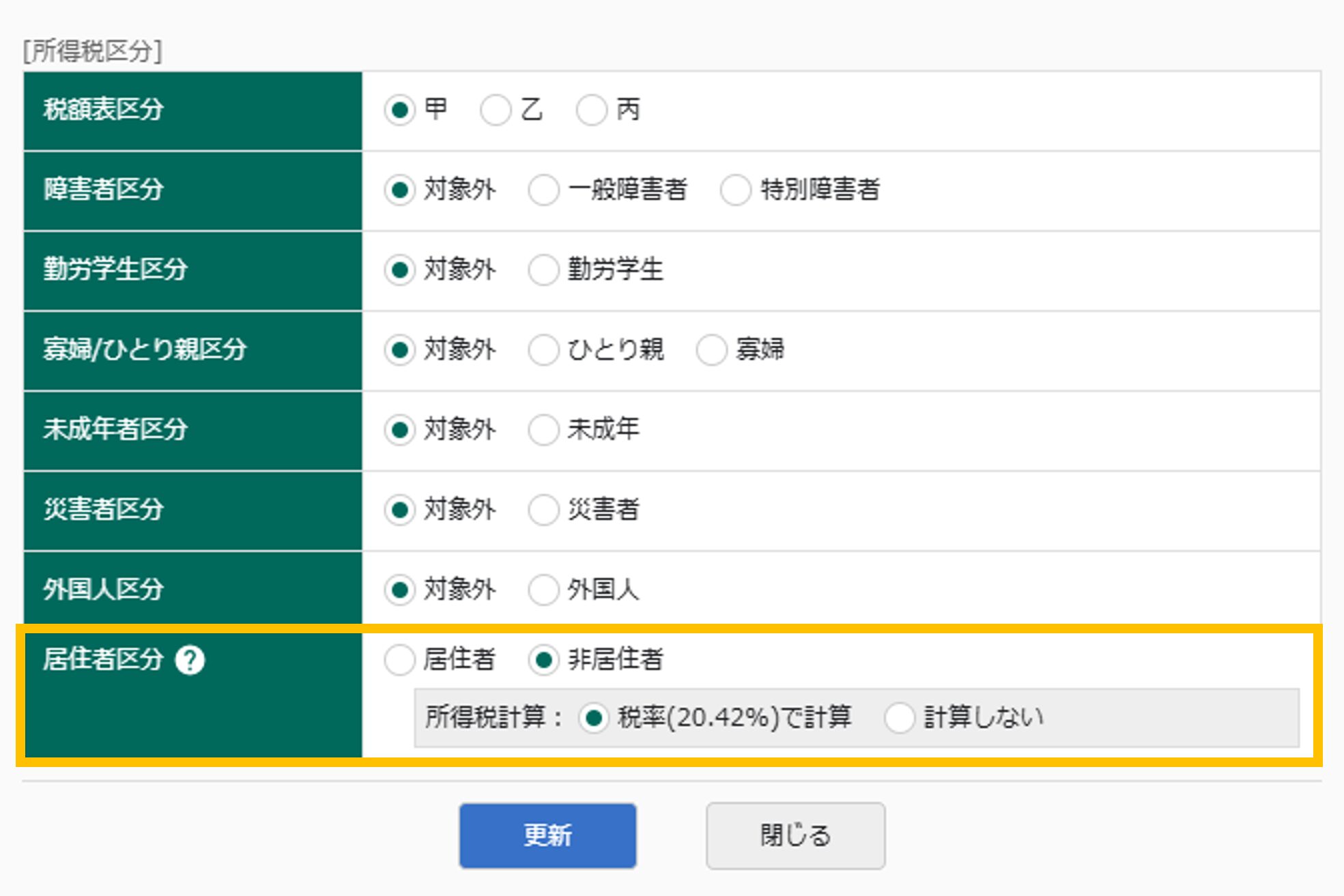1344x896 pixels.
Task: Select 一般障害者 under 障害者区分
Action: click(543, 190)
